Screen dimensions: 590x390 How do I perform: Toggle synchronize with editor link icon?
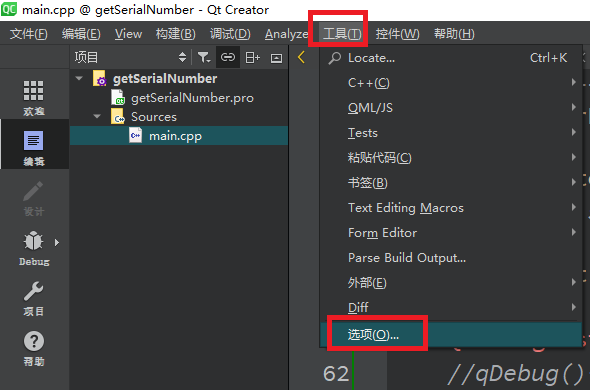[228, 57]
